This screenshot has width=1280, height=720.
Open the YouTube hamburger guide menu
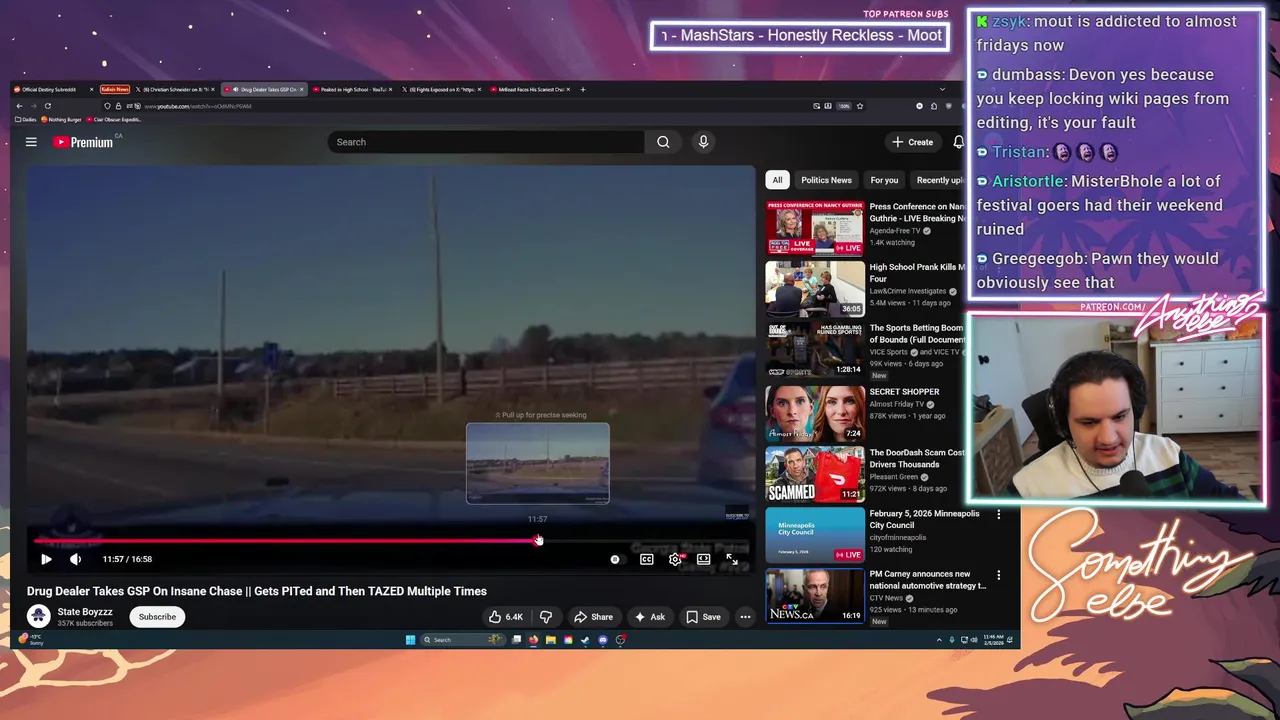(31, 142)
